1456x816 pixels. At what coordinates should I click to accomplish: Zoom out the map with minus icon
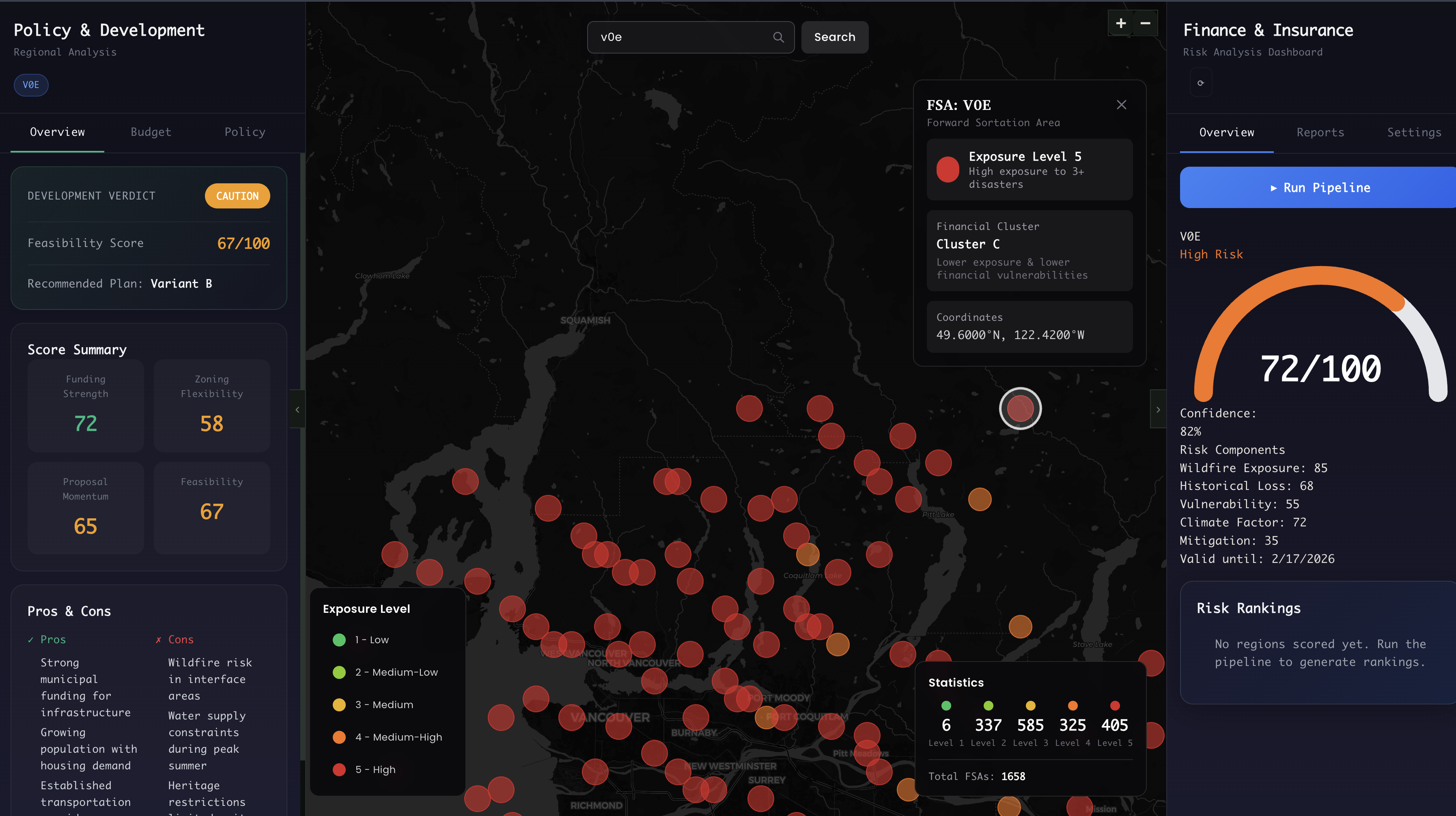point(1145,23)
